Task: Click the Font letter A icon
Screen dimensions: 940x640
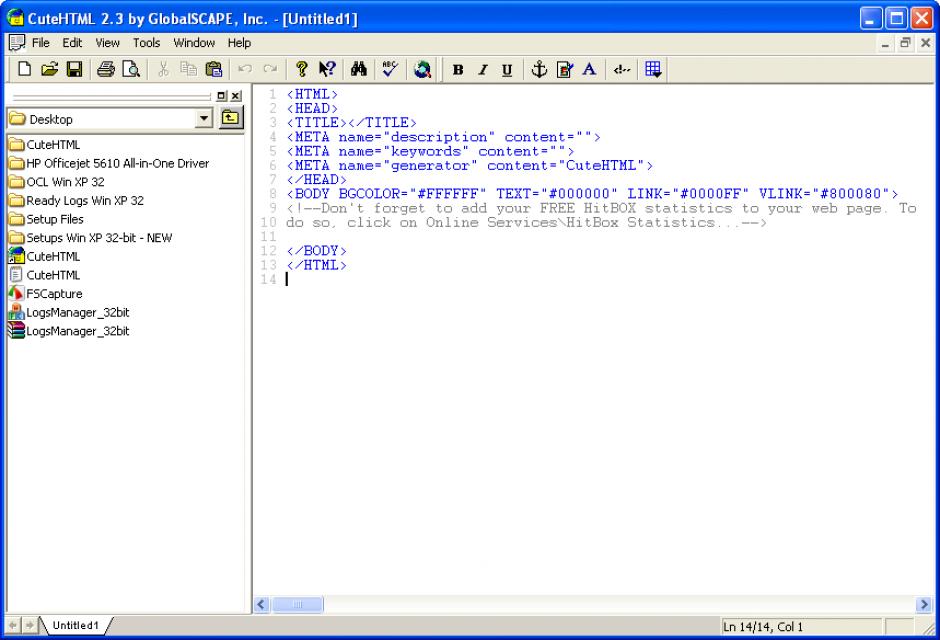Action: click(589, 70)
